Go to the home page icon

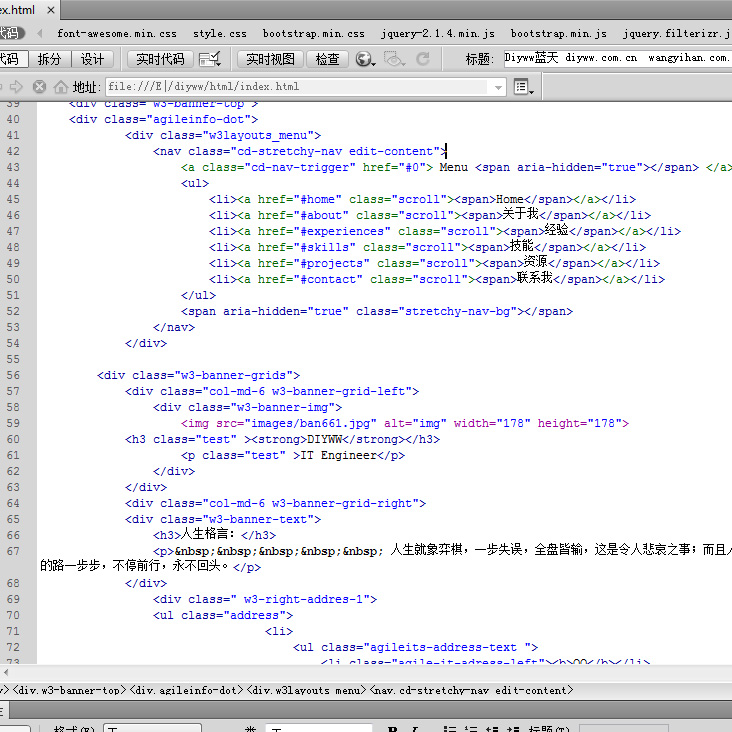tap(61, 87)
